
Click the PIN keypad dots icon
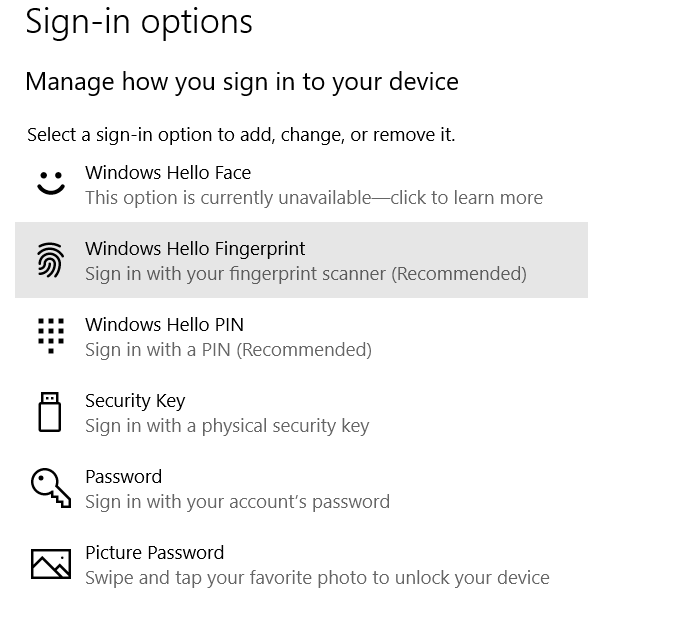tap(50, 336)
